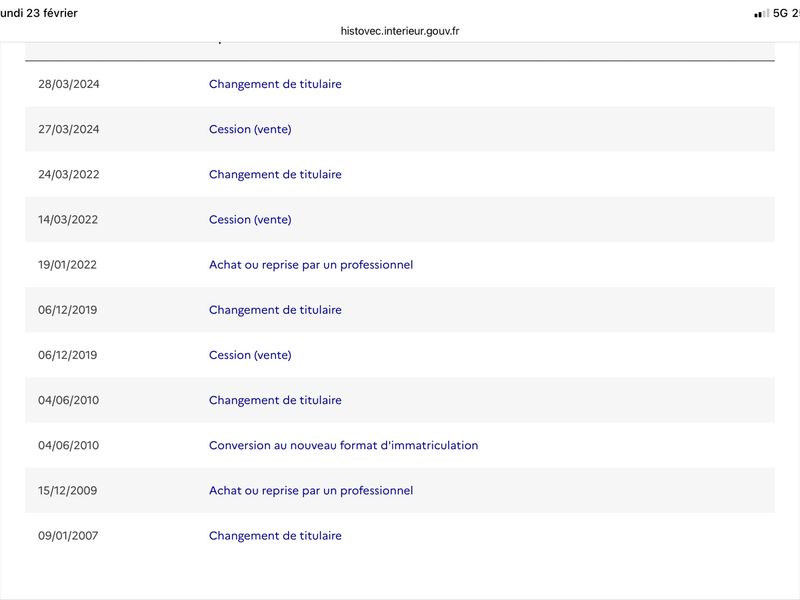Open Achat ou reprise entry from 19/01/2022

[x=310, y=265]
